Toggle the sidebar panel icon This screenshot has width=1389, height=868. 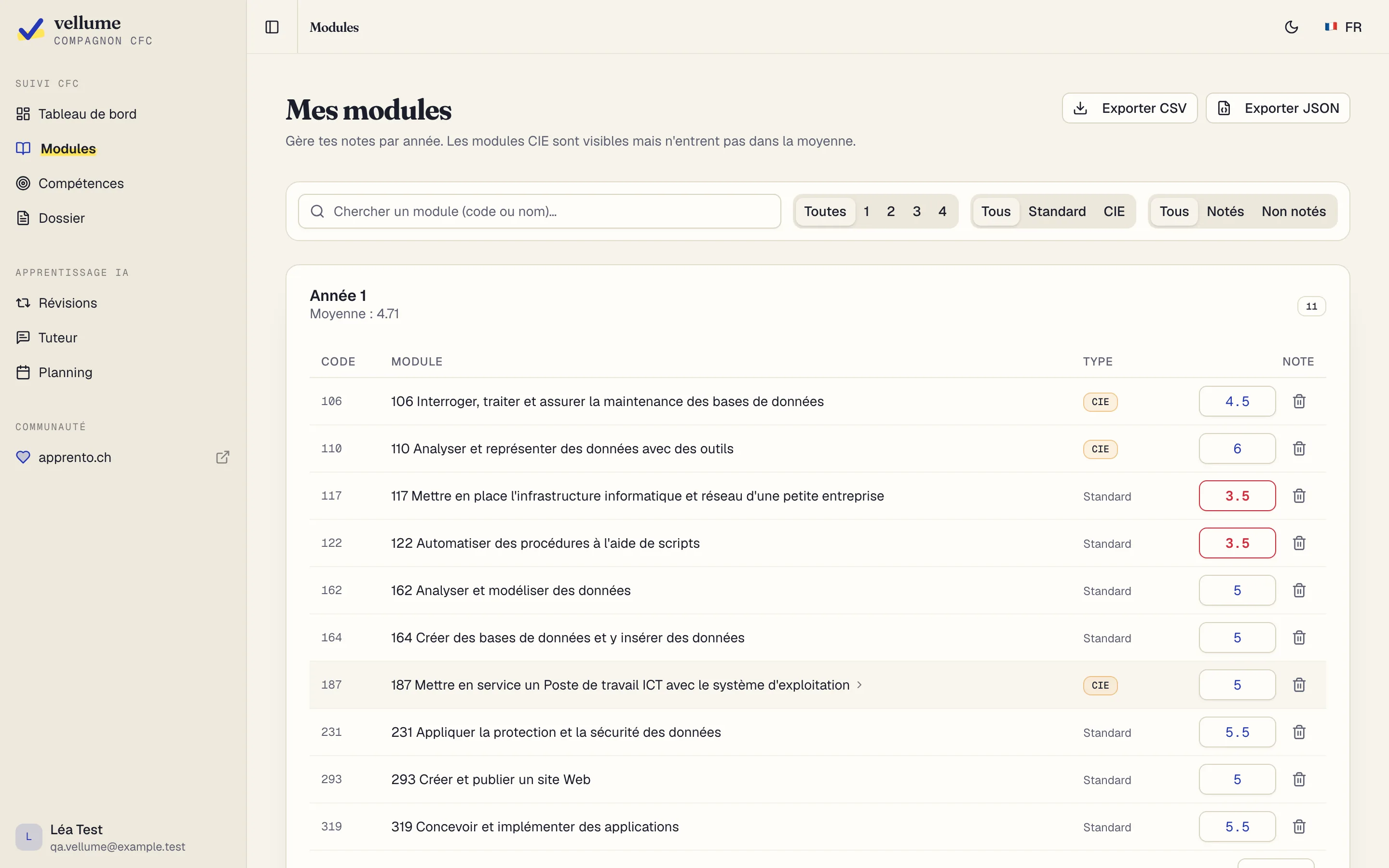coord(272,27)
